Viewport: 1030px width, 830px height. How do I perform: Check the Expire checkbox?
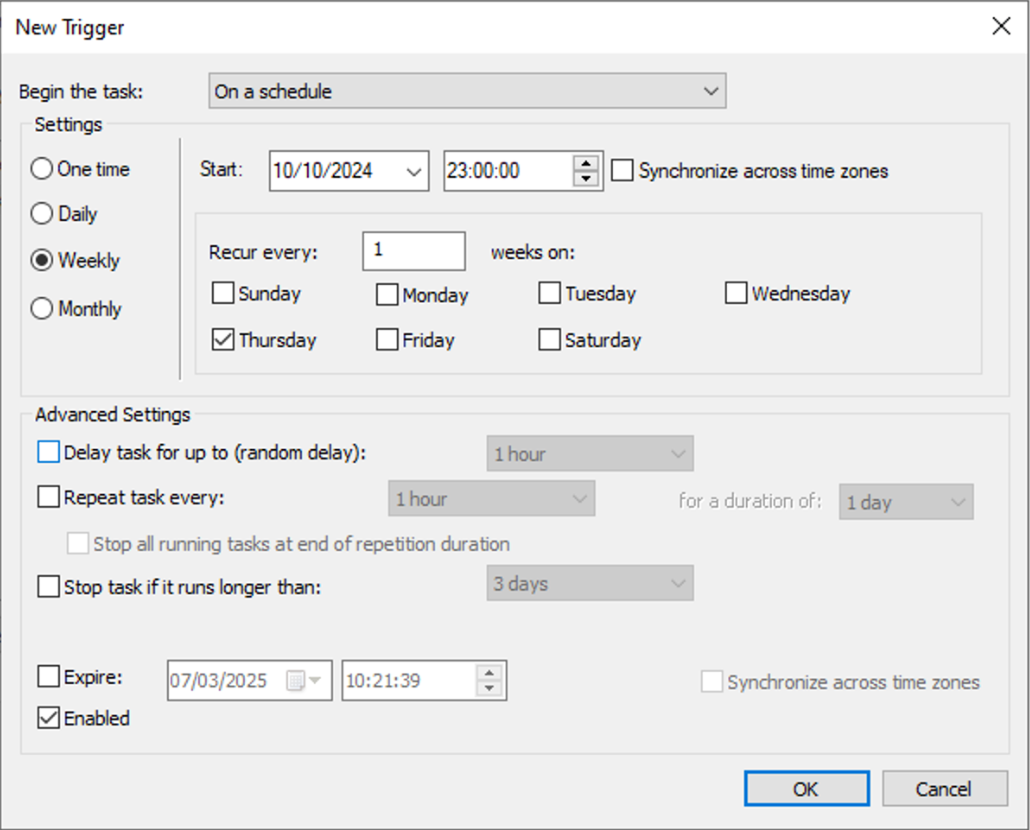[49, 678]
